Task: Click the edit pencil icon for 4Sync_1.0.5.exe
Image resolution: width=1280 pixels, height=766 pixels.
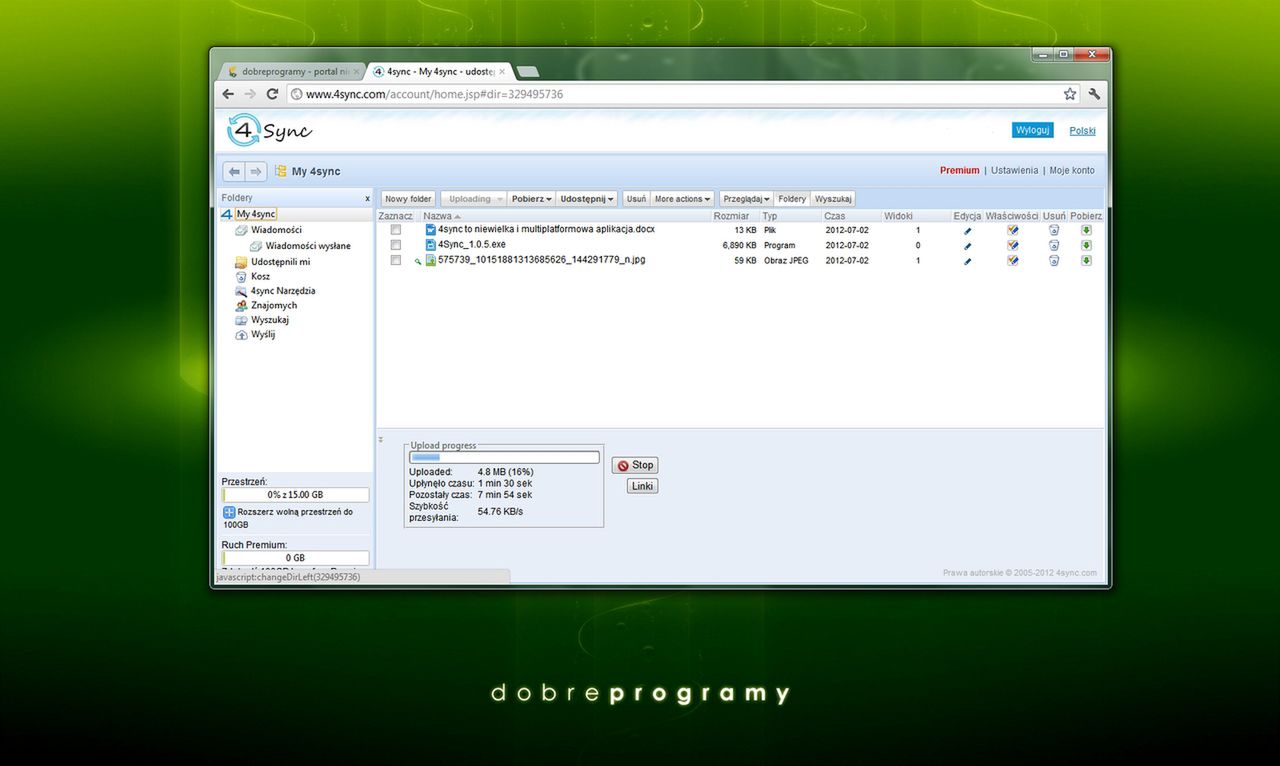Action: [967, 246]
